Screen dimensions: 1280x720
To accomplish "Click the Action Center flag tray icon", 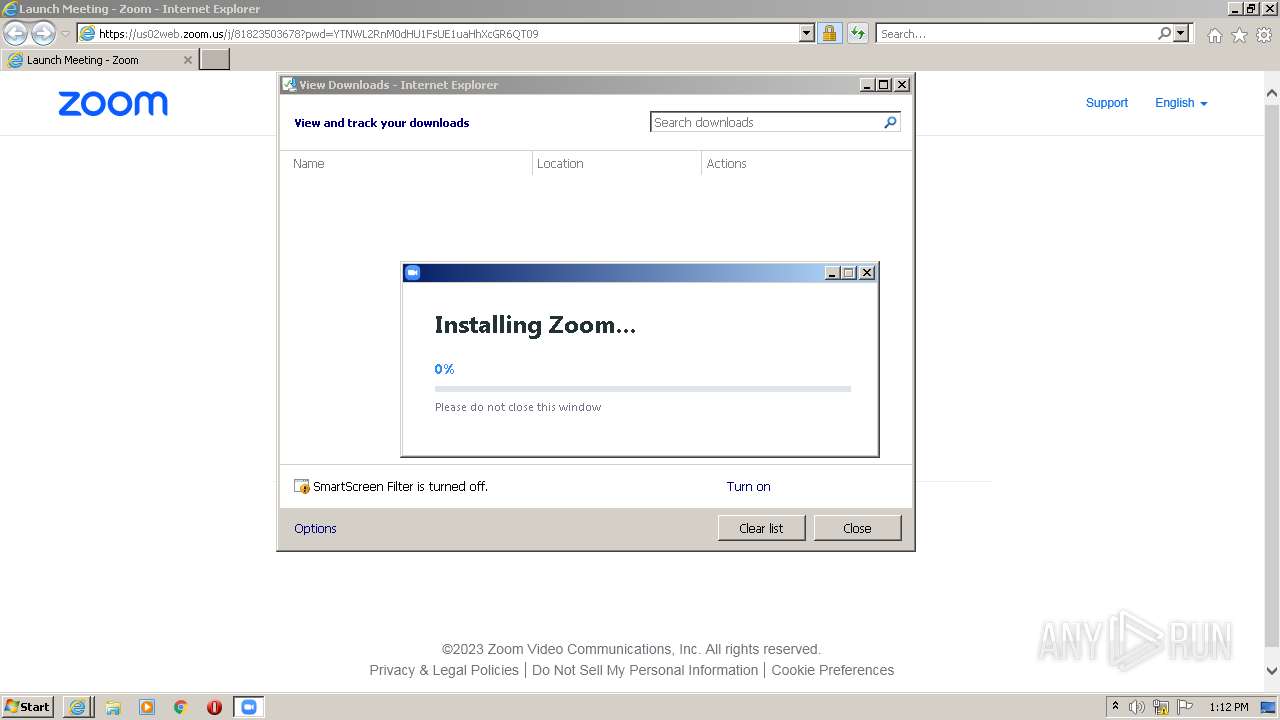I will pos(1185,707).
